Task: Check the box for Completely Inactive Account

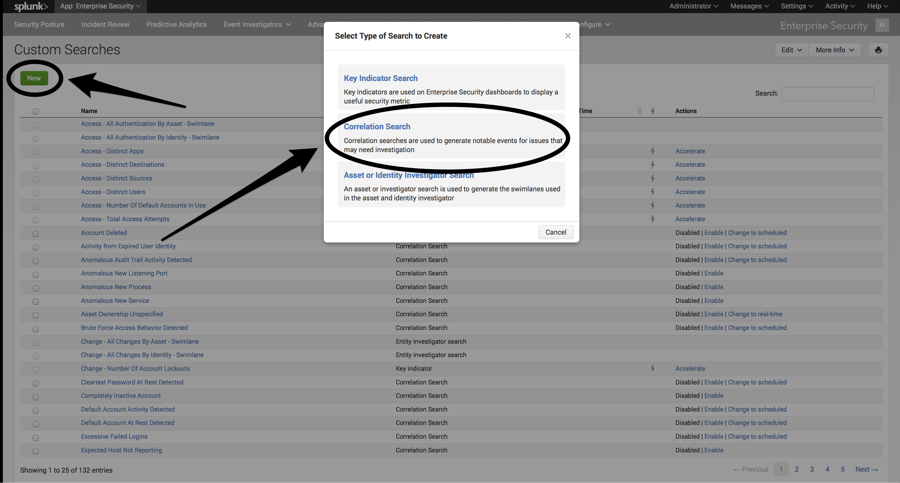Action: (36, 397)
